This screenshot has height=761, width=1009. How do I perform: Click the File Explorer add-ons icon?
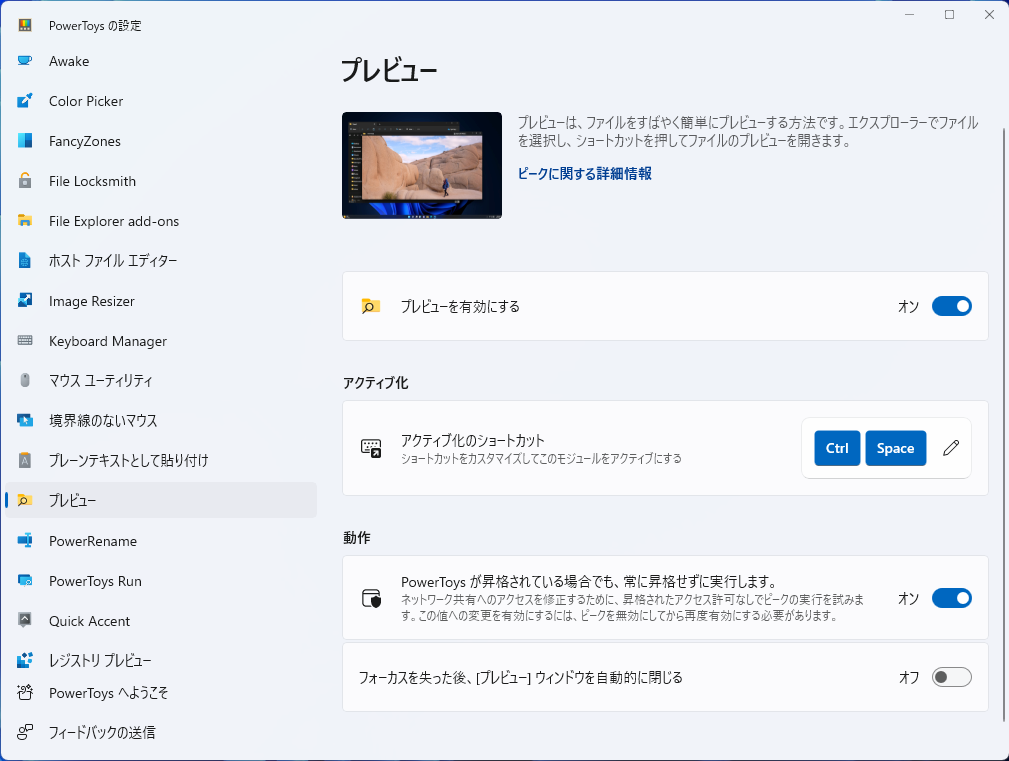point(28,221)
